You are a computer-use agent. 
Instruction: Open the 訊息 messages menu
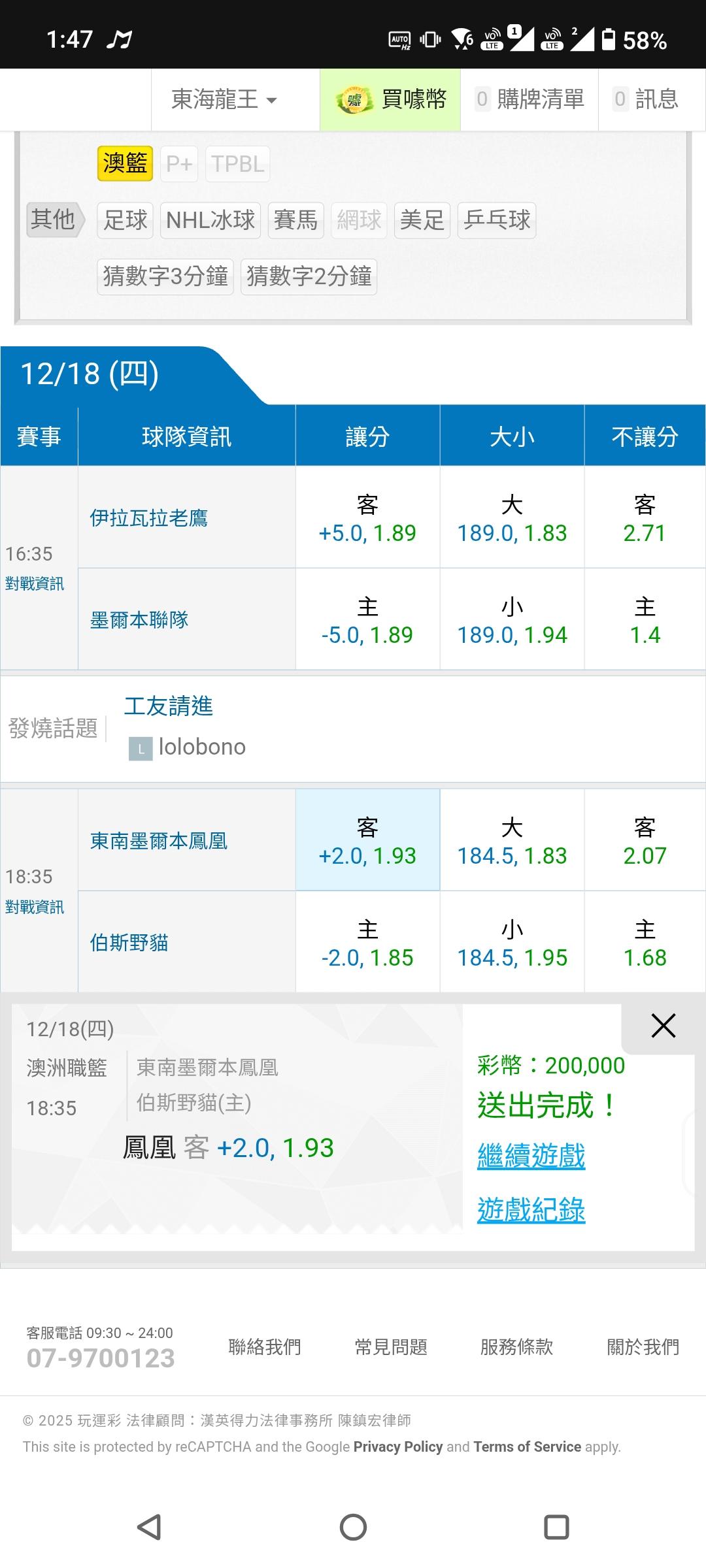646,99
